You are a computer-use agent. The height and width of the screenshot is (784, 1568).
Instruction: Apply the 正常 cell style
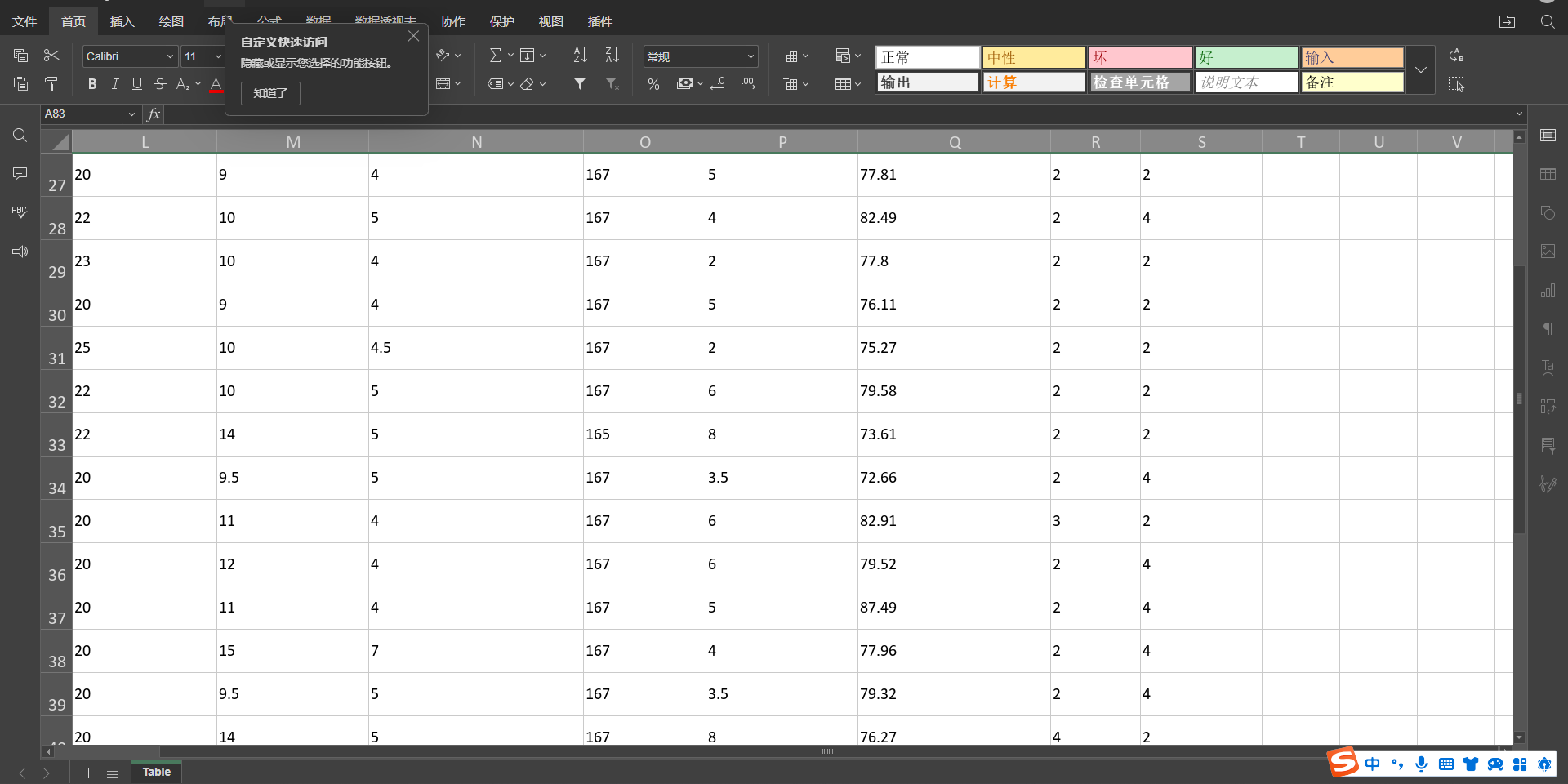[928, 57]
